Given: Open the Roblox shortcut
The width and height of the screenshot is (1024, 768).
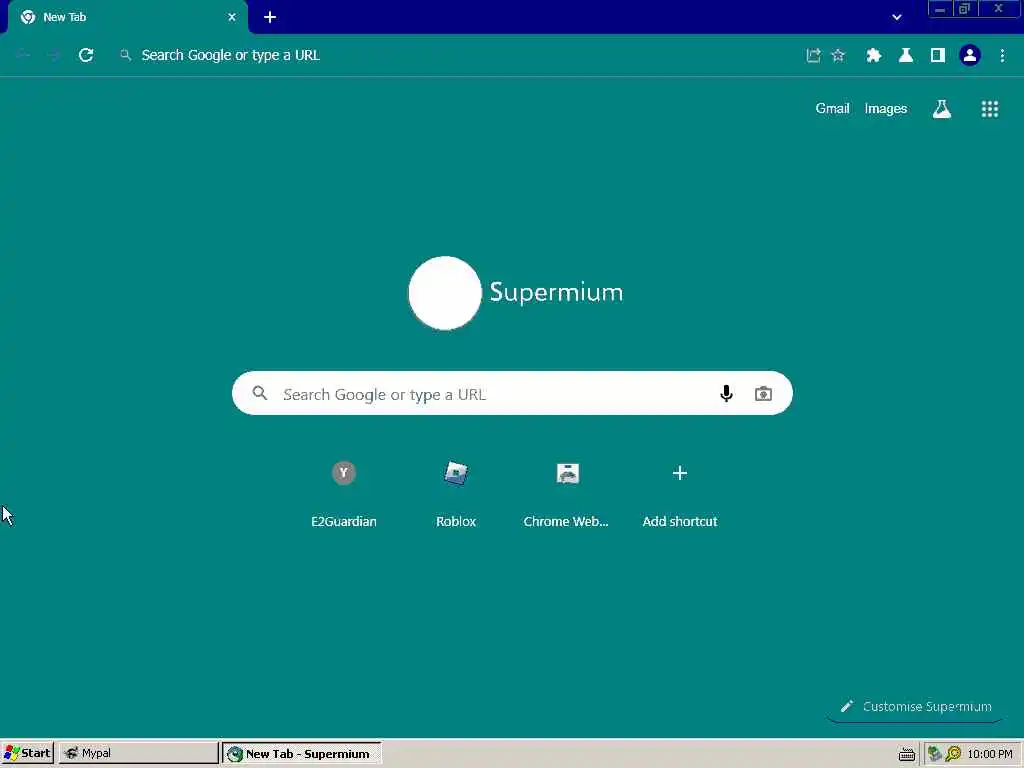Looking at the screenshot, I should pos(456,493).
